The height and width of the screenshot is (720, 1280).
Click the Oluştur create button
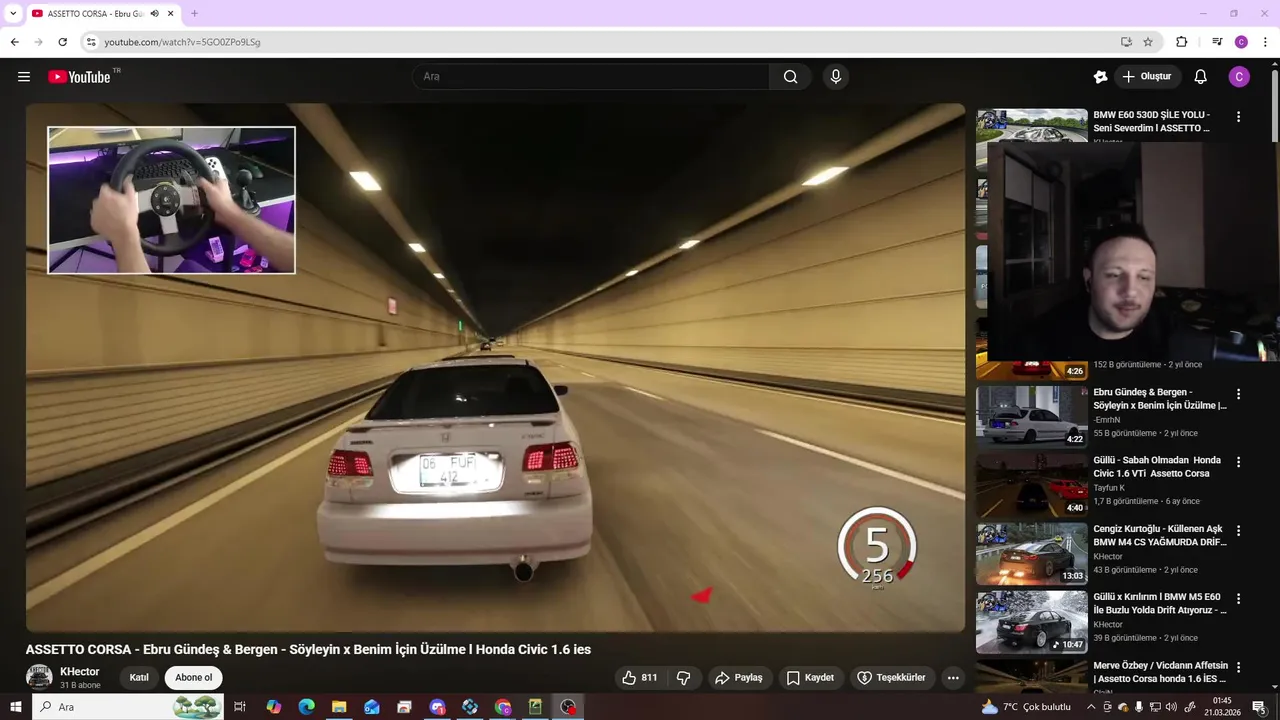[x=1147, y=77]
